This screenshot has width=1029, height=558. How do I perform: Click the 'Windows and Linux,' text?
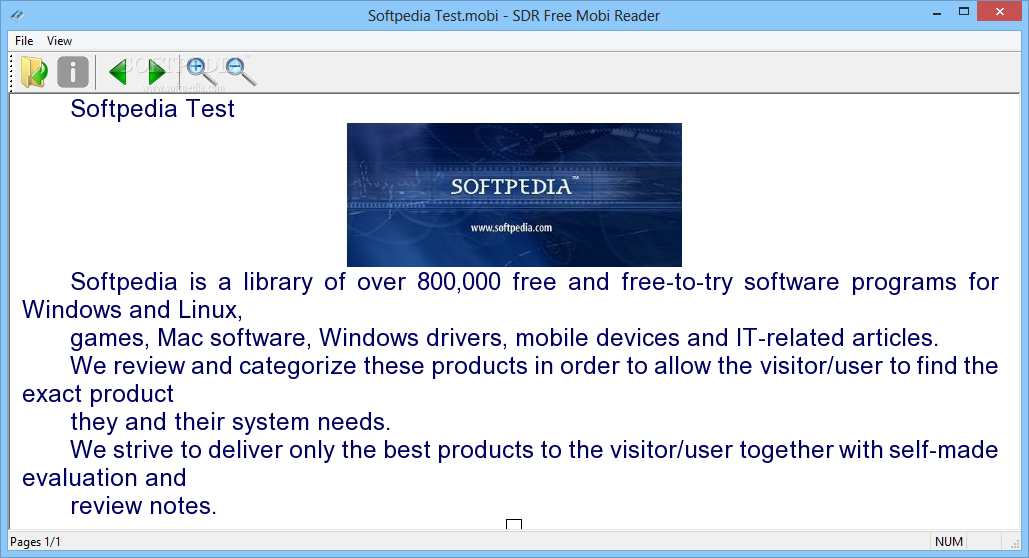(x=133, y=309)
